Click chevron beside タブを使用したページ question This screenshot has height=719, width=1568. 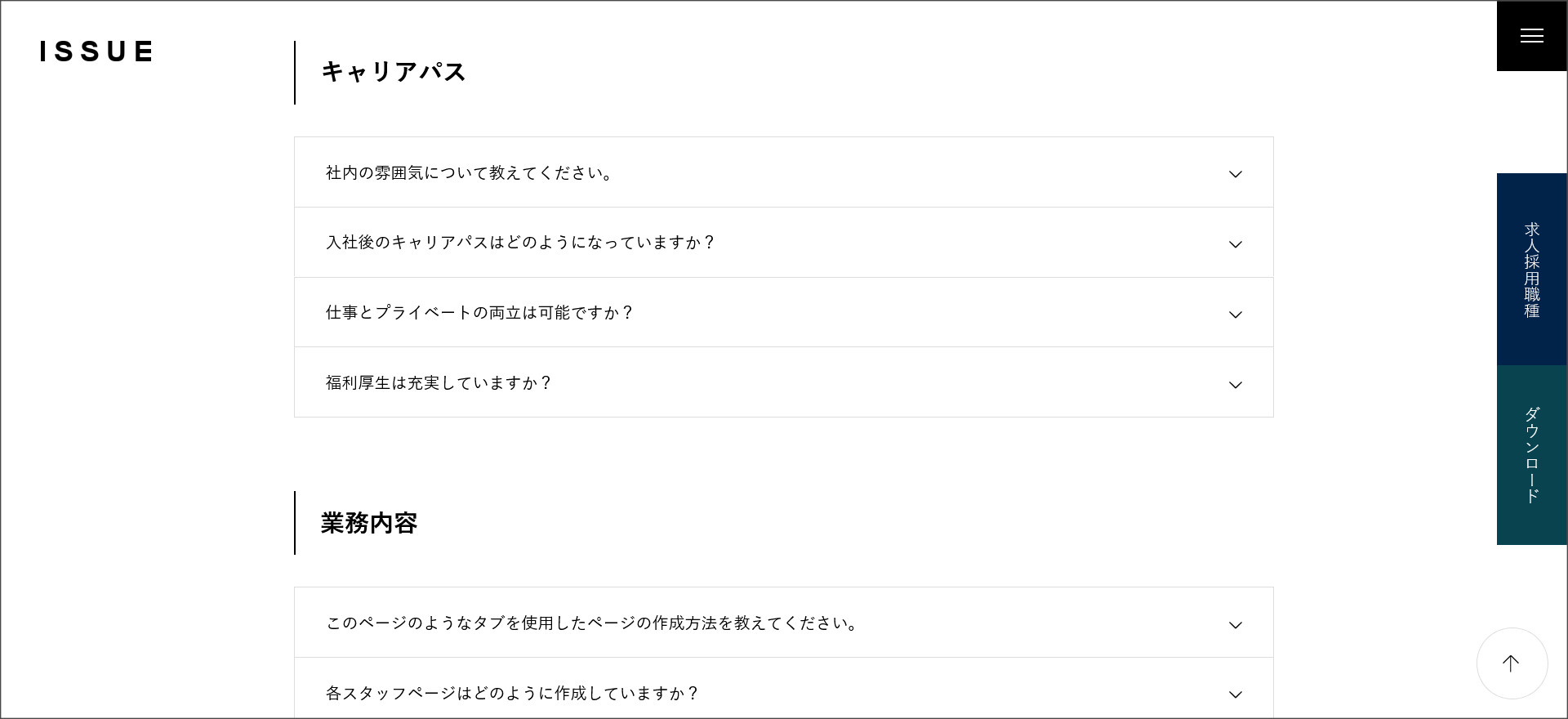tap(1236, 625)
